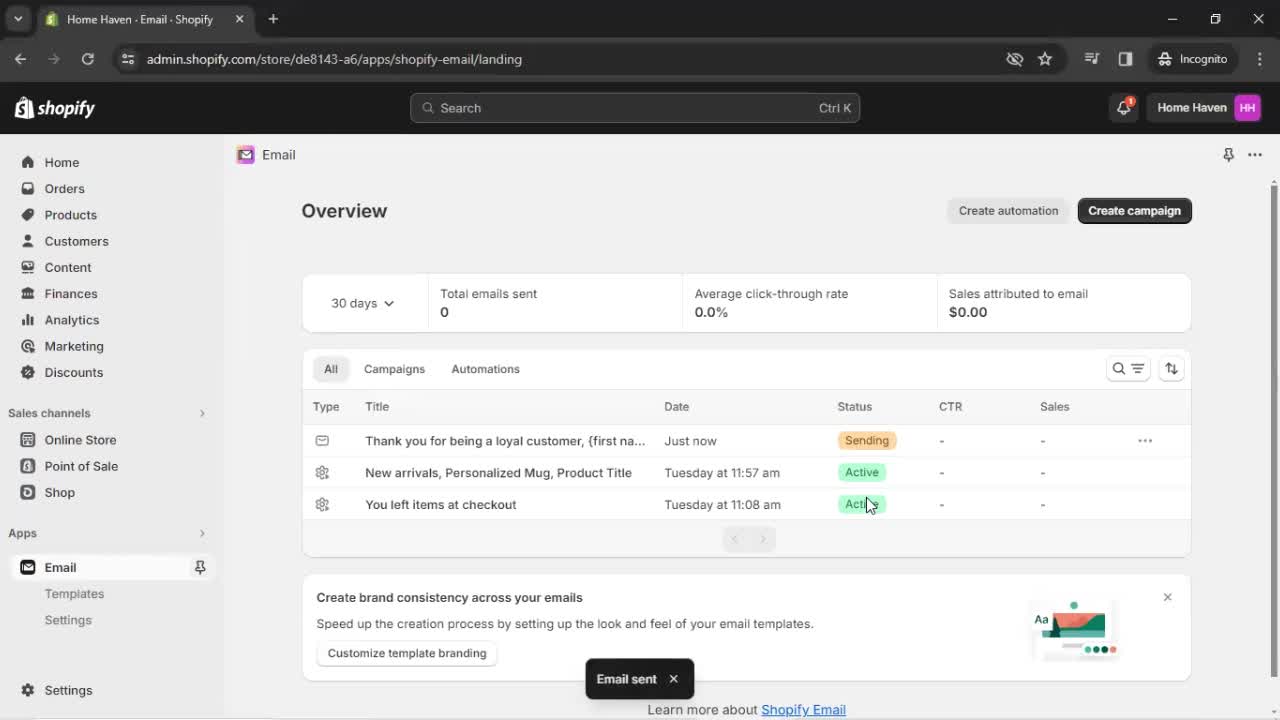Viewport: 1280px width, 720px height.
Task: Open Analytics in the sidebar
Action: point(71,320)
